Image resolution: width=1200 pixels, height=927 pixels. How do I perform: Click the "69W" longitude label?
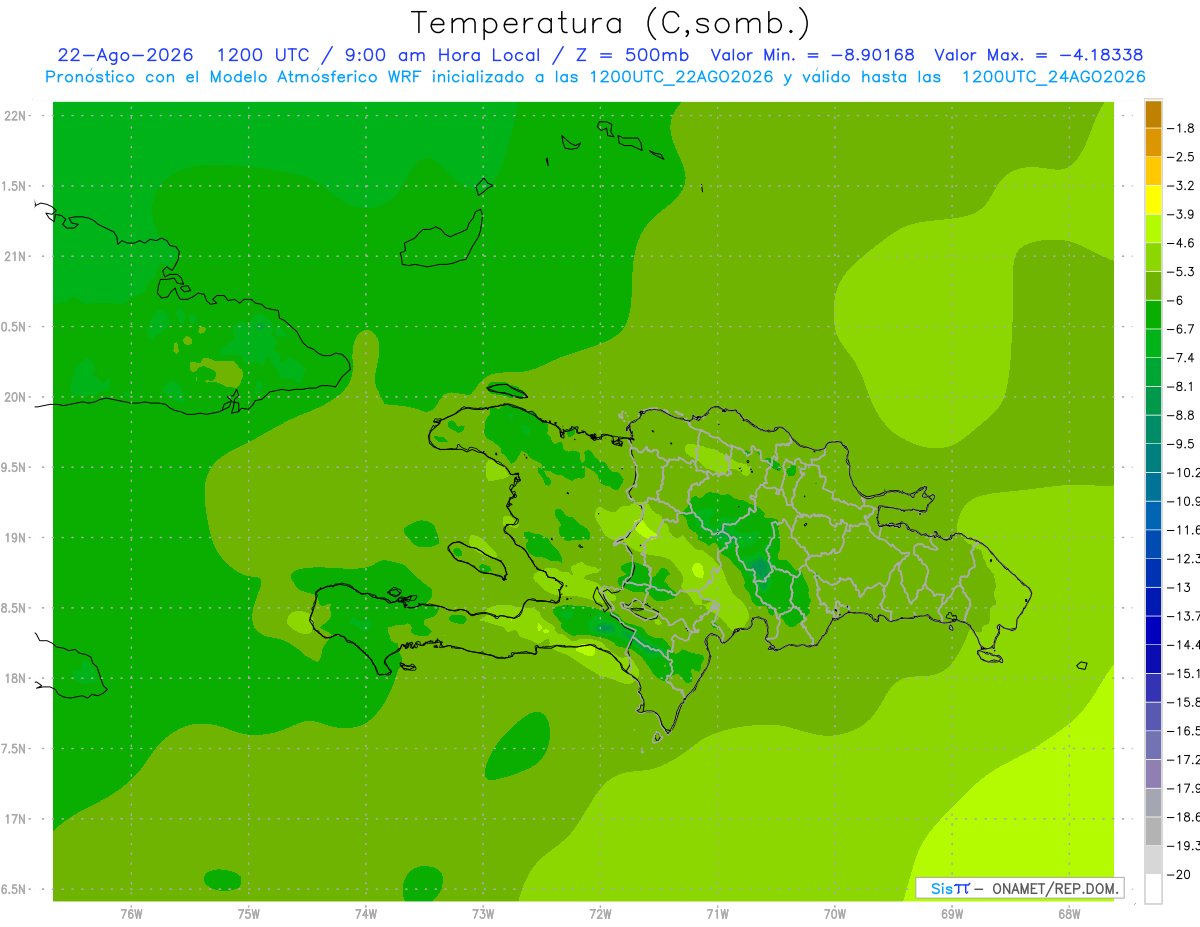click(951, 914)
